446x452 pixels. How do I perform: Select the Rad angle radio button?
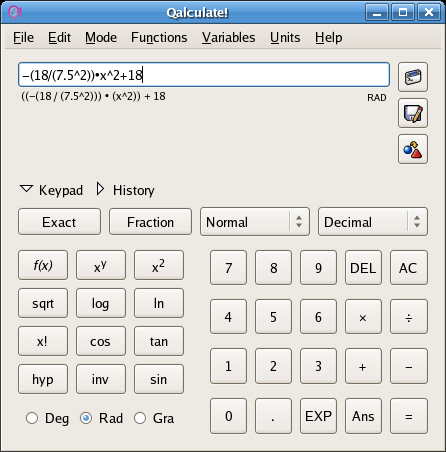pyautogui.click(x=86, y=418)
